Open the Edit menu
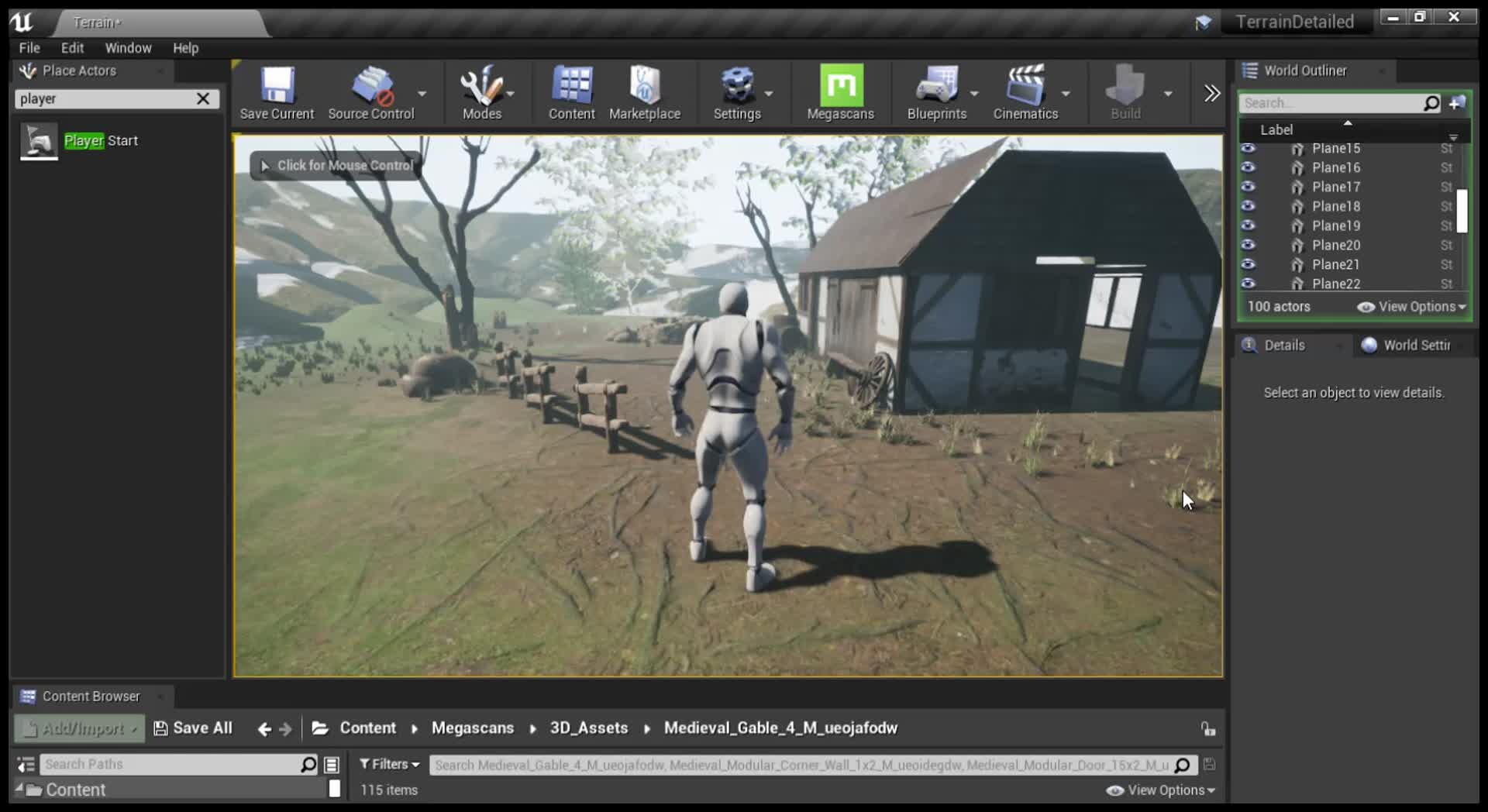This screenshot has width=1488, height=812. (x=71, y=47)
